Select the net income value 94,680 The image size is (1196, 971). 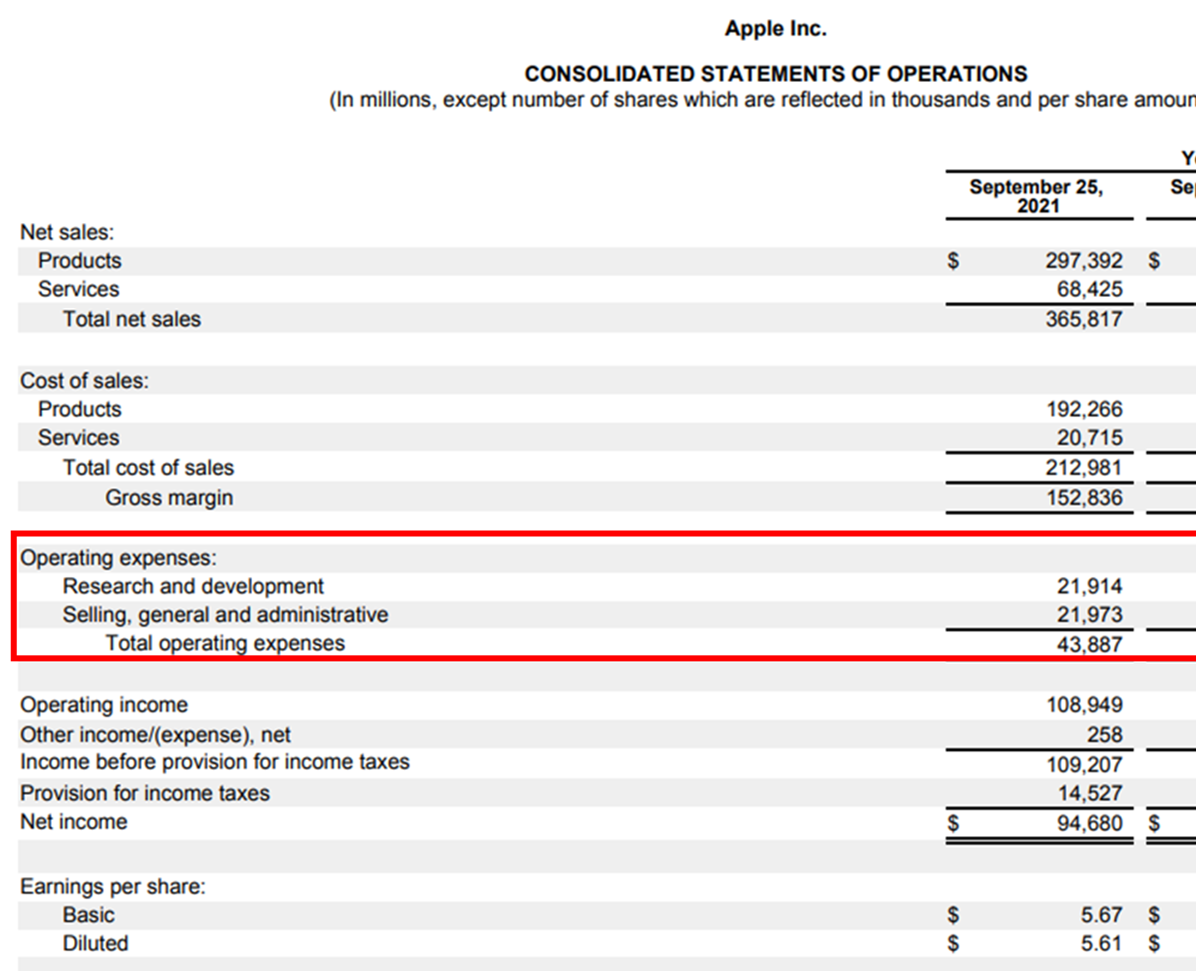tap(1090, 824)
